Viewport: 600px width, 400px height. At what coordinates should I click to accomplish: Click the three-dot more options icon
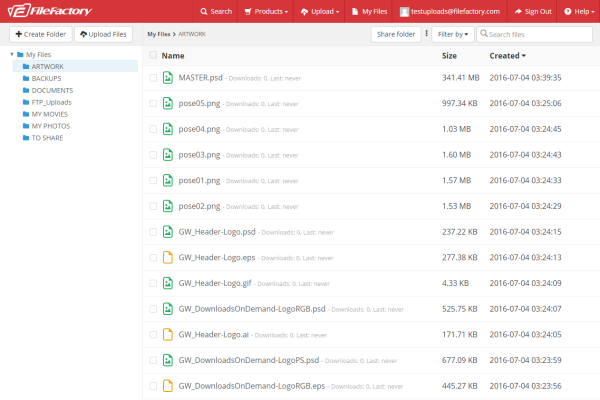tap(427, 34)
